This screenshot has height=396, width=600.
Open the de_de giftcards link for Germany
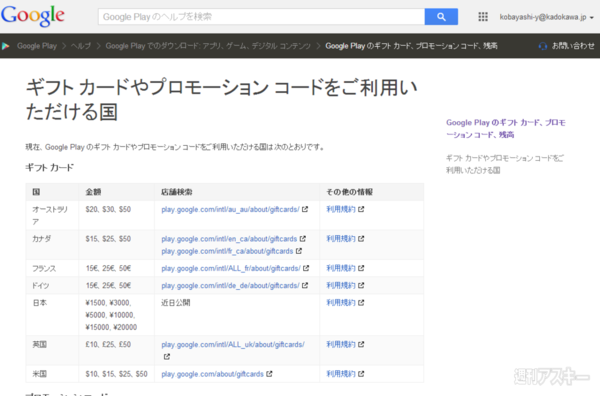pos(230,285)
